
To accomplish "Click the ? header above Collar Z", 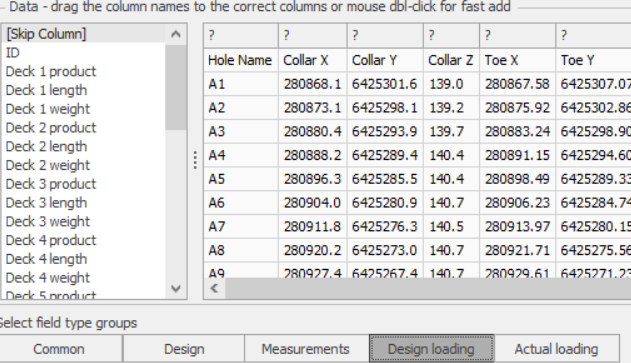I will click(451, 35).
